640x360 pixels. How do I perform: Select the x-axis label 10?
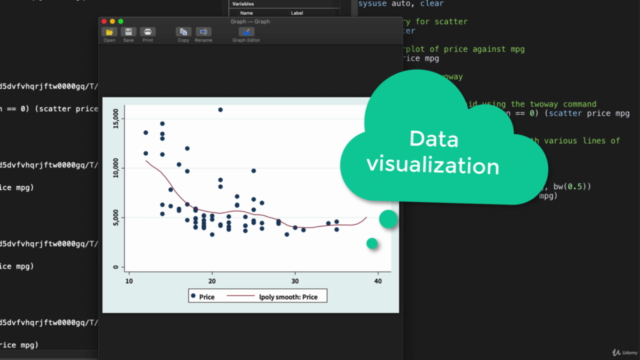pyautogui.click(x=129, y=281)
